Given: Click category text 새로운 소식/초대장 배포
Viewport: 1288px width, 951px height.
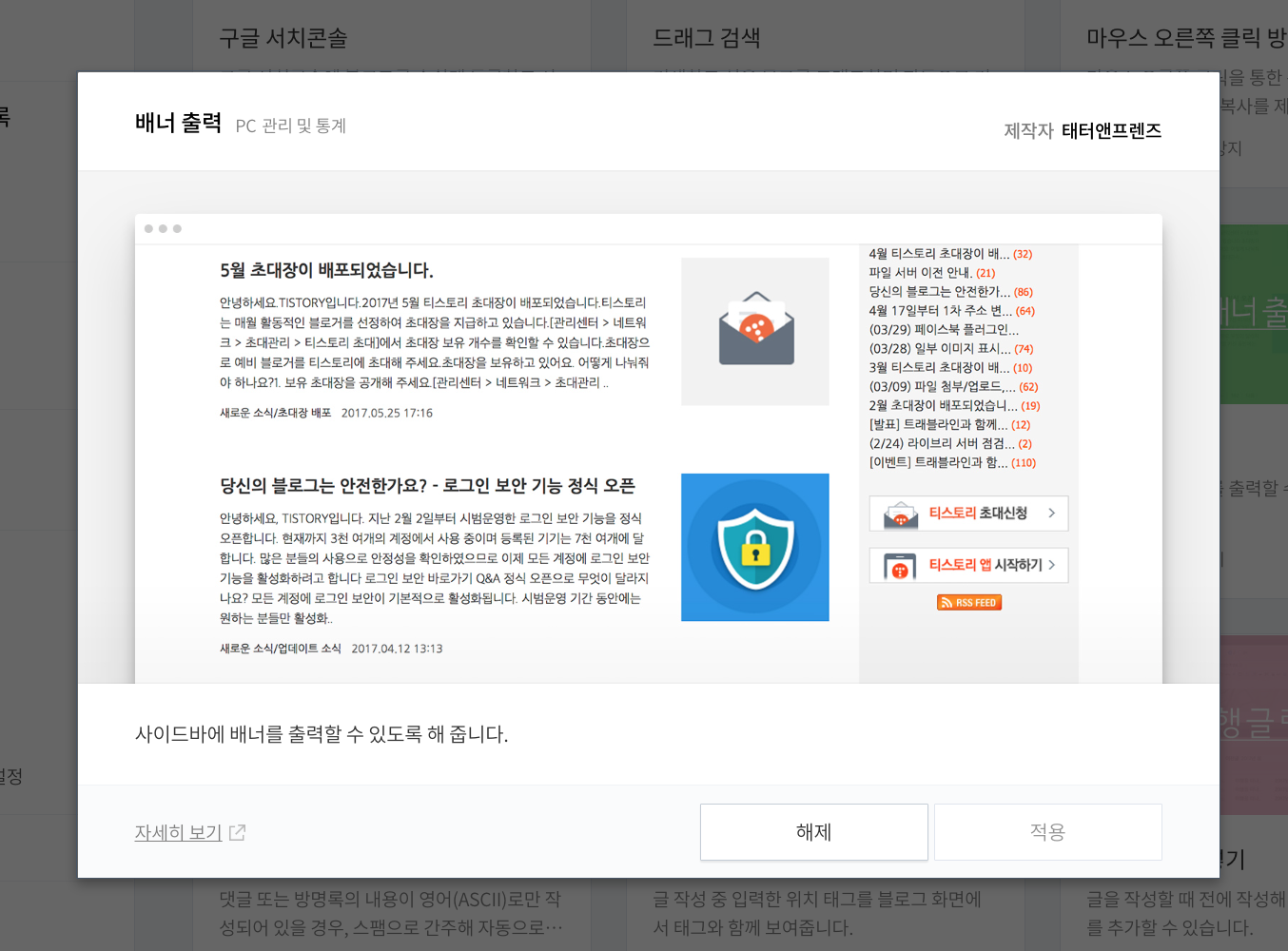Looking at the screenshot, I should 275,413.
